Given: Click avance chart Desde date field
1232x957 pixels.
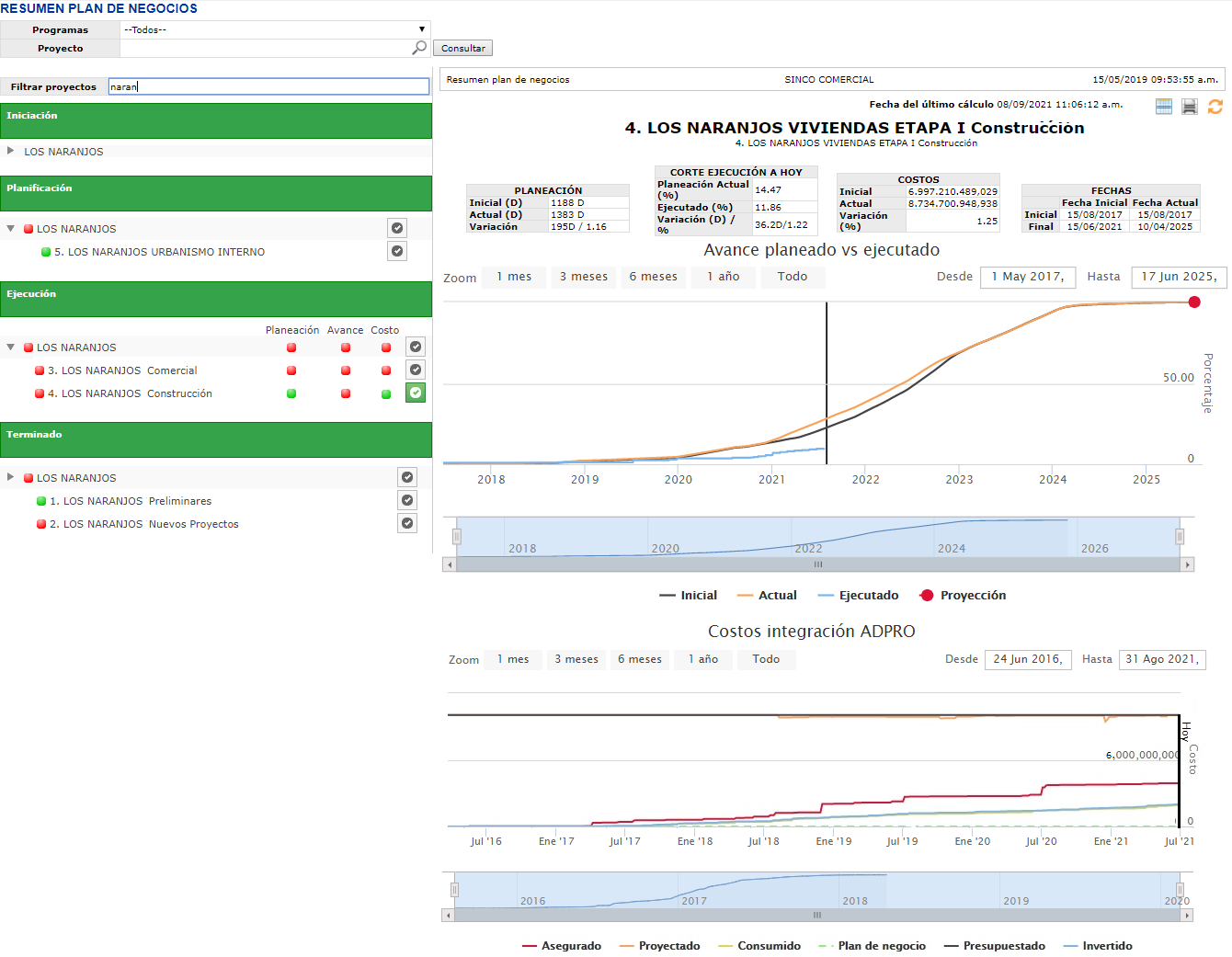Looking at the screenshot, I should click(1027, 277).
